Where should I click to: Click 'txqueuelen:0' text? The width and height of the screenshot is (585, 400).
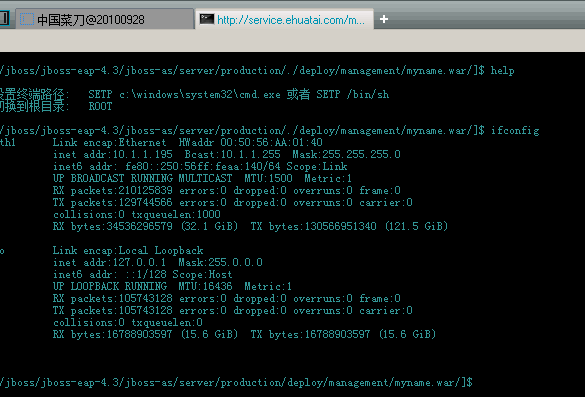click(x=167, y=322)
